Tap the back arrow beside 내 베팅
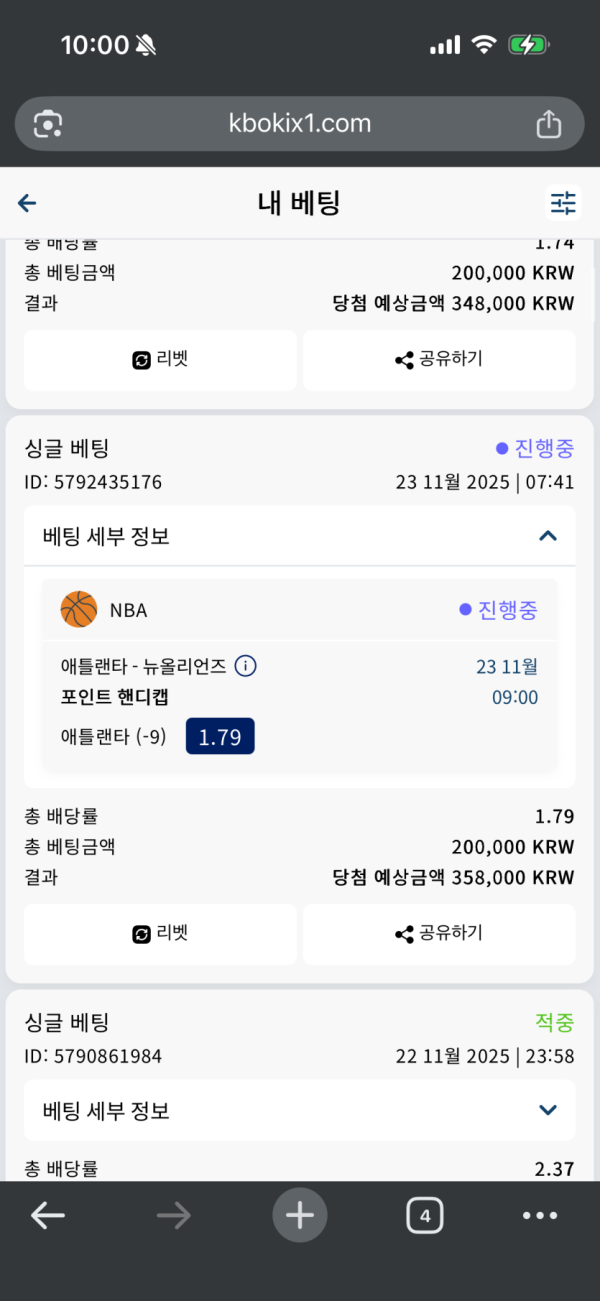The width and height of the screenshot is (600, 1301). tap(27, 204)
